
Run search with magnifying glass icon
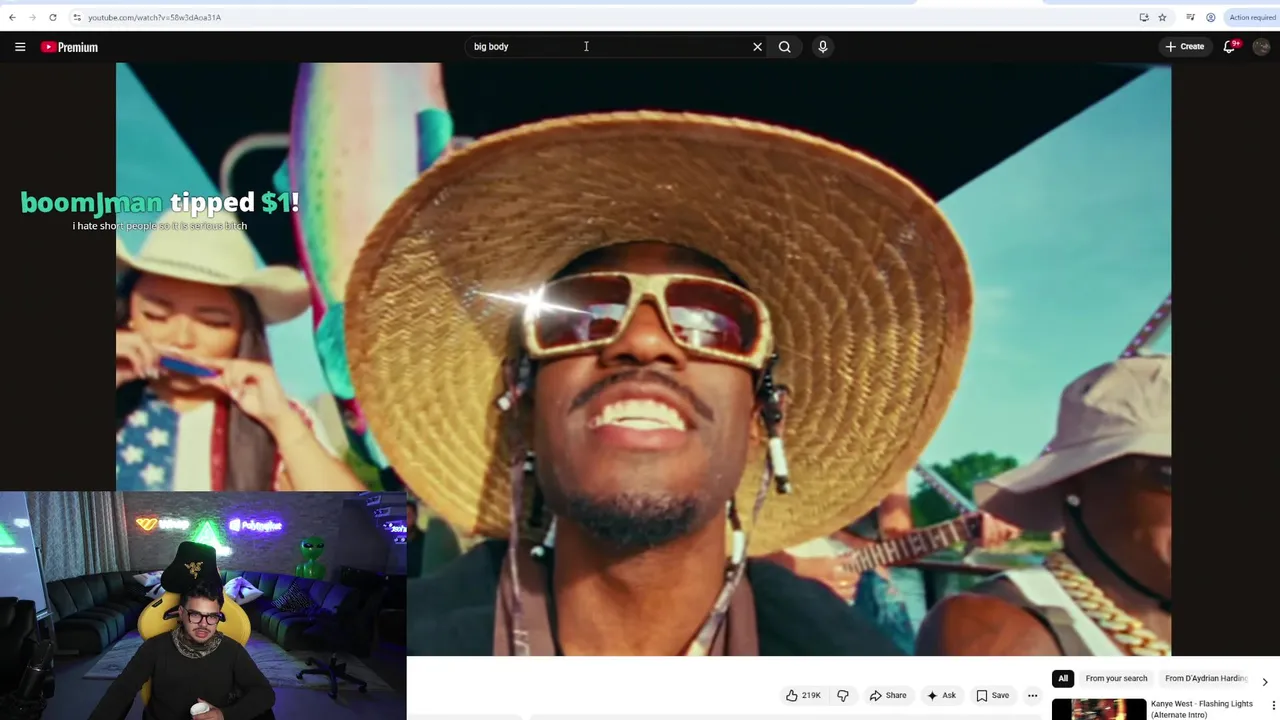[785, 47]
